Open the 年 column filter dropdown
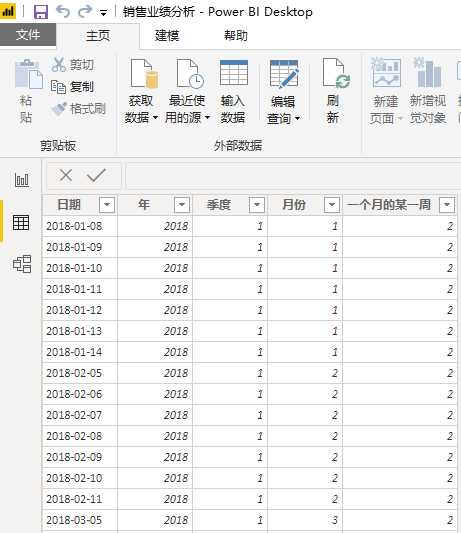 point(182,205)
